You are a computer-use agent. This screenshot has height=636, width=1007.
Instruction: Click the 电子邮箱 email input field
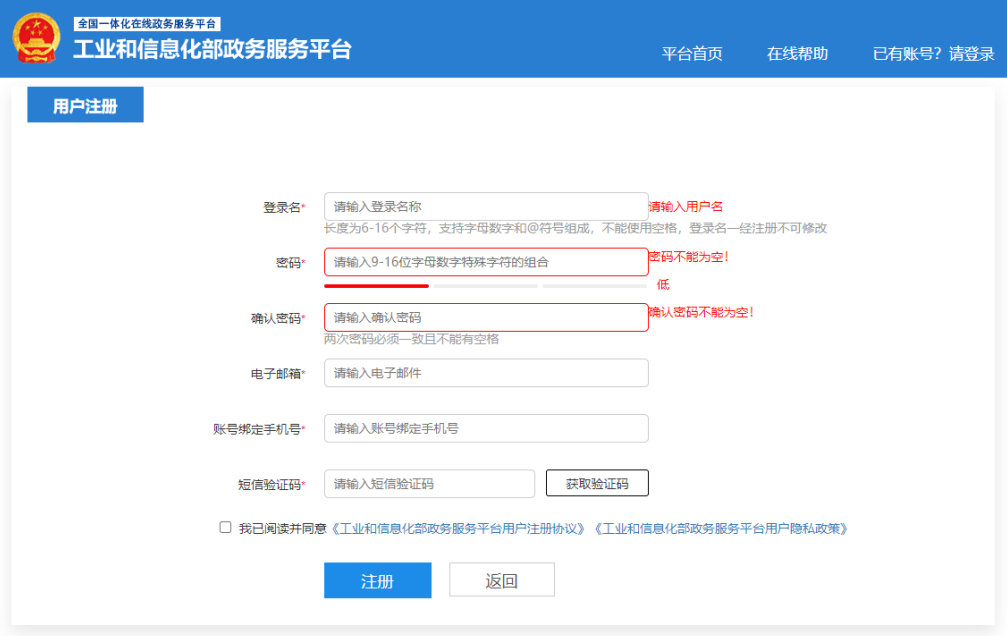pos(486,372)
